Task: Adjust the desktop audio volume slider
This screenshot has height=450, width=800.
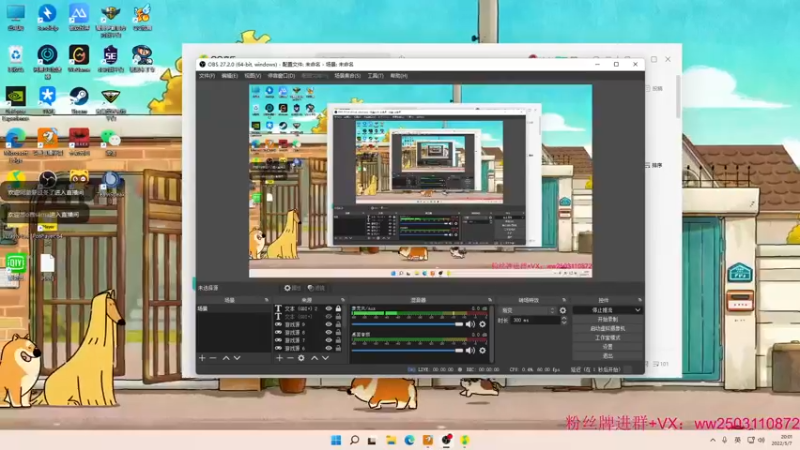Action: [x=407, y=351]
